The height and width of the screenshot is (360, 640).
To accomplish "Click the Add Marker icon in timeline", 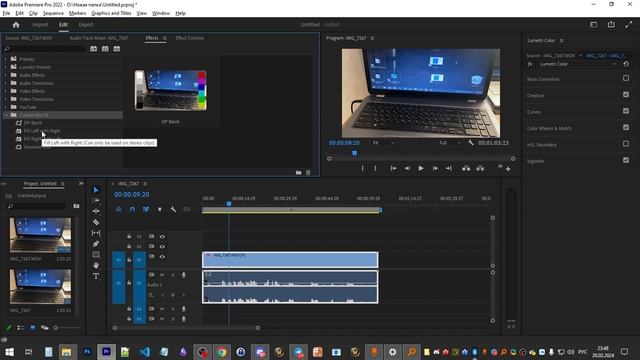I will (x=160, y=209).
